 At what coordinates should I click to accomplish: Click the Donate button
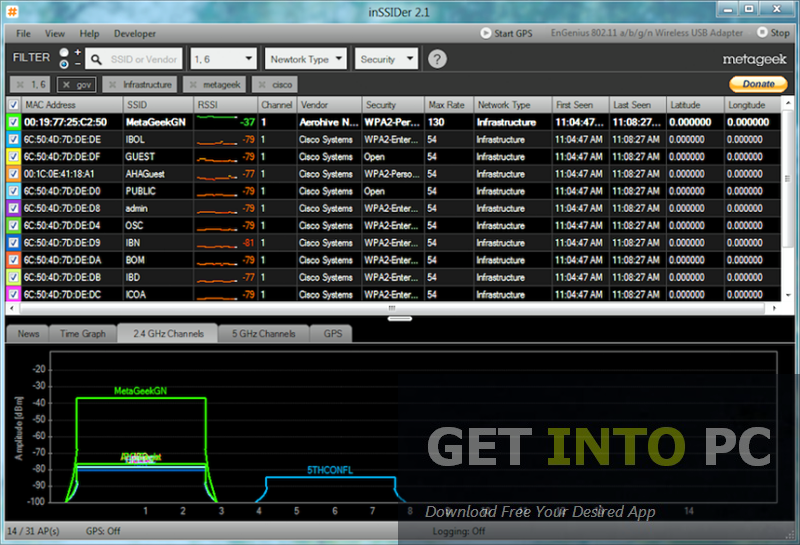coord(758,85)
